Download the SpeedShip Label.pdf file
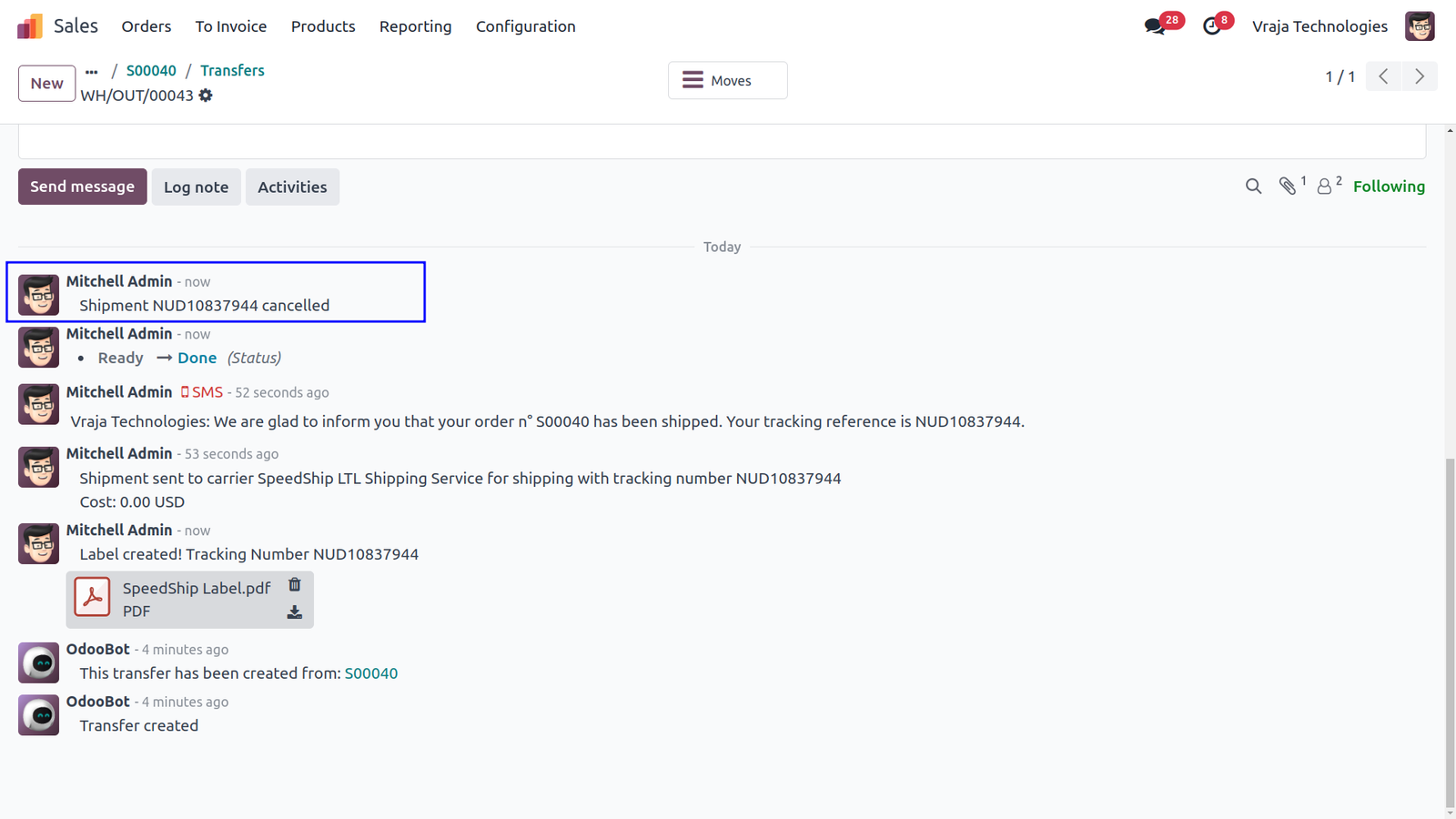 pyautogui.click(x=295, y=612)
